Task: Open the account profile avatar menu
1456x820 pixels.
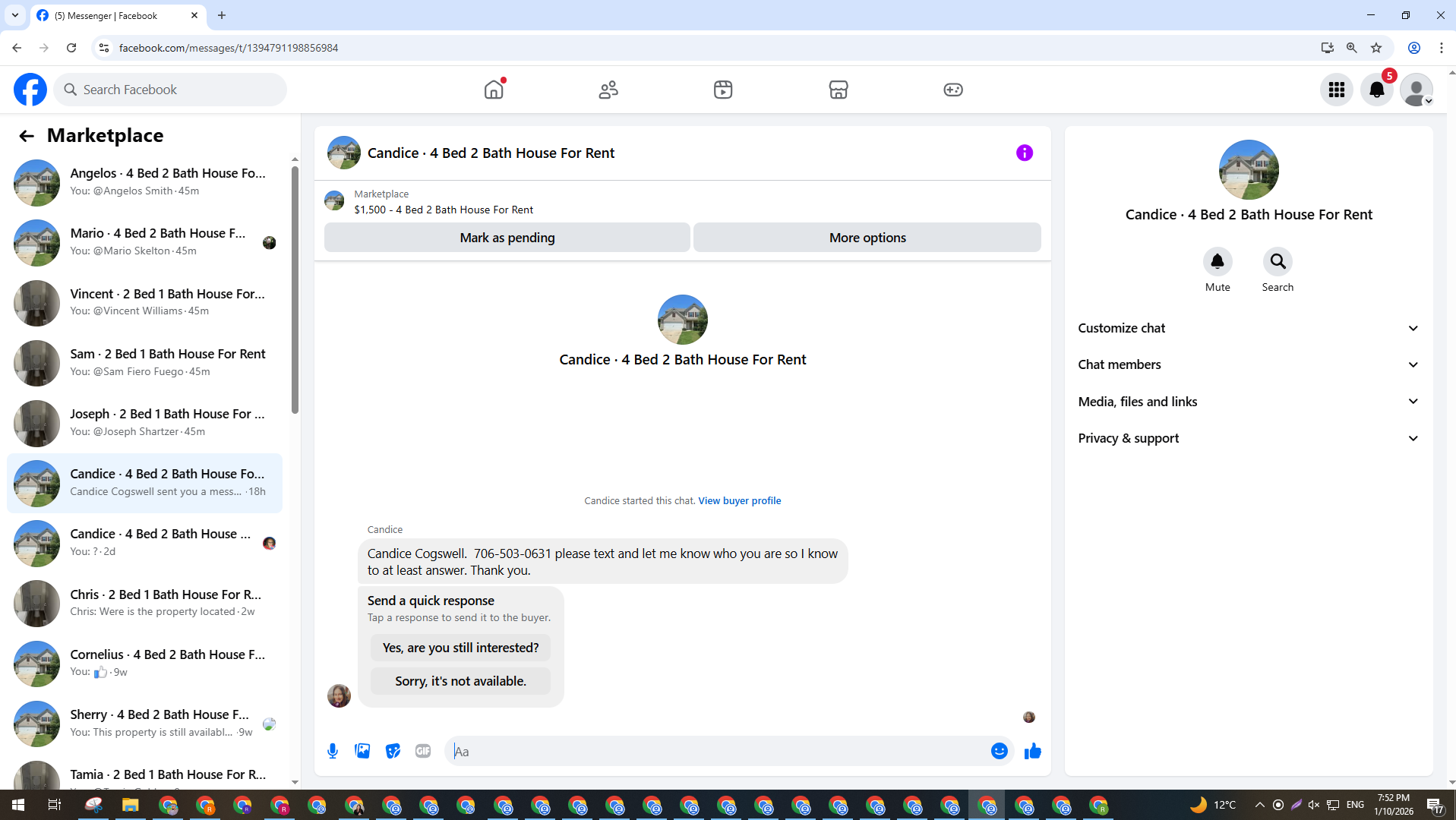Action: (1417, 90)
